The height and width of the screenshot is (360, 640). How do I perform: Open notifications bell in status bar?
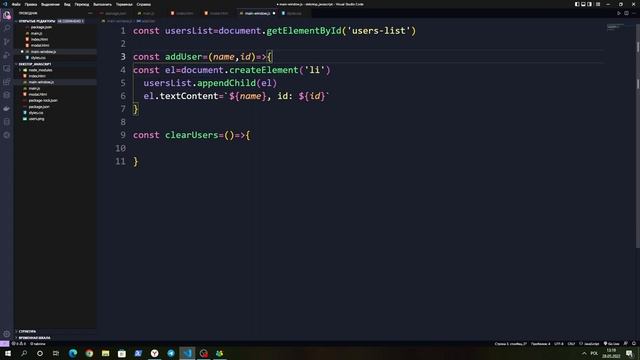634,344
